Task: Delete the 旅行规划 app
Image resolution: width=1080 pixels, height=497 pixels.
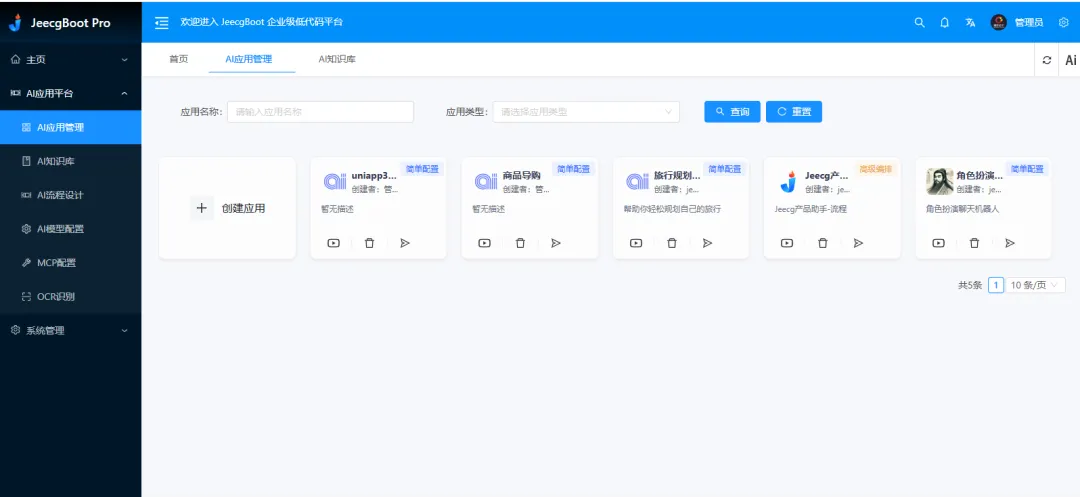Action: 672,243
